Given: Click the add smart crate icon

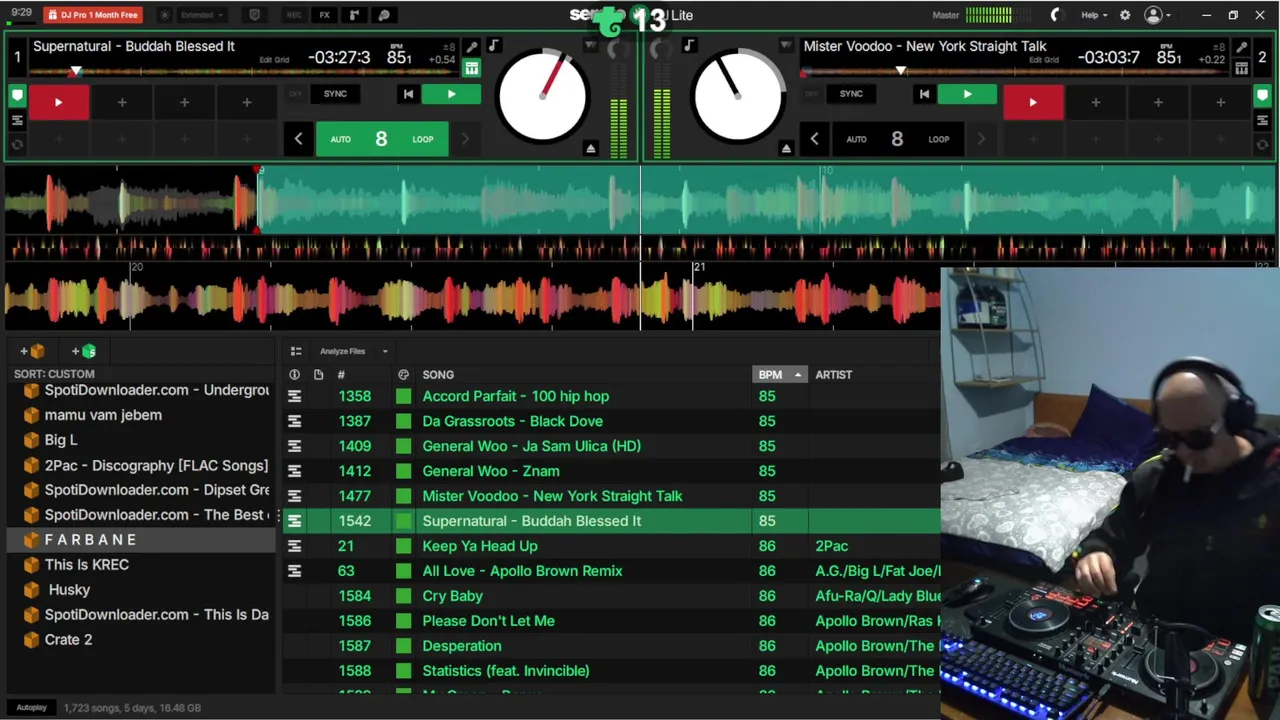Looking at the screenshot, I should tap(85, 351).
